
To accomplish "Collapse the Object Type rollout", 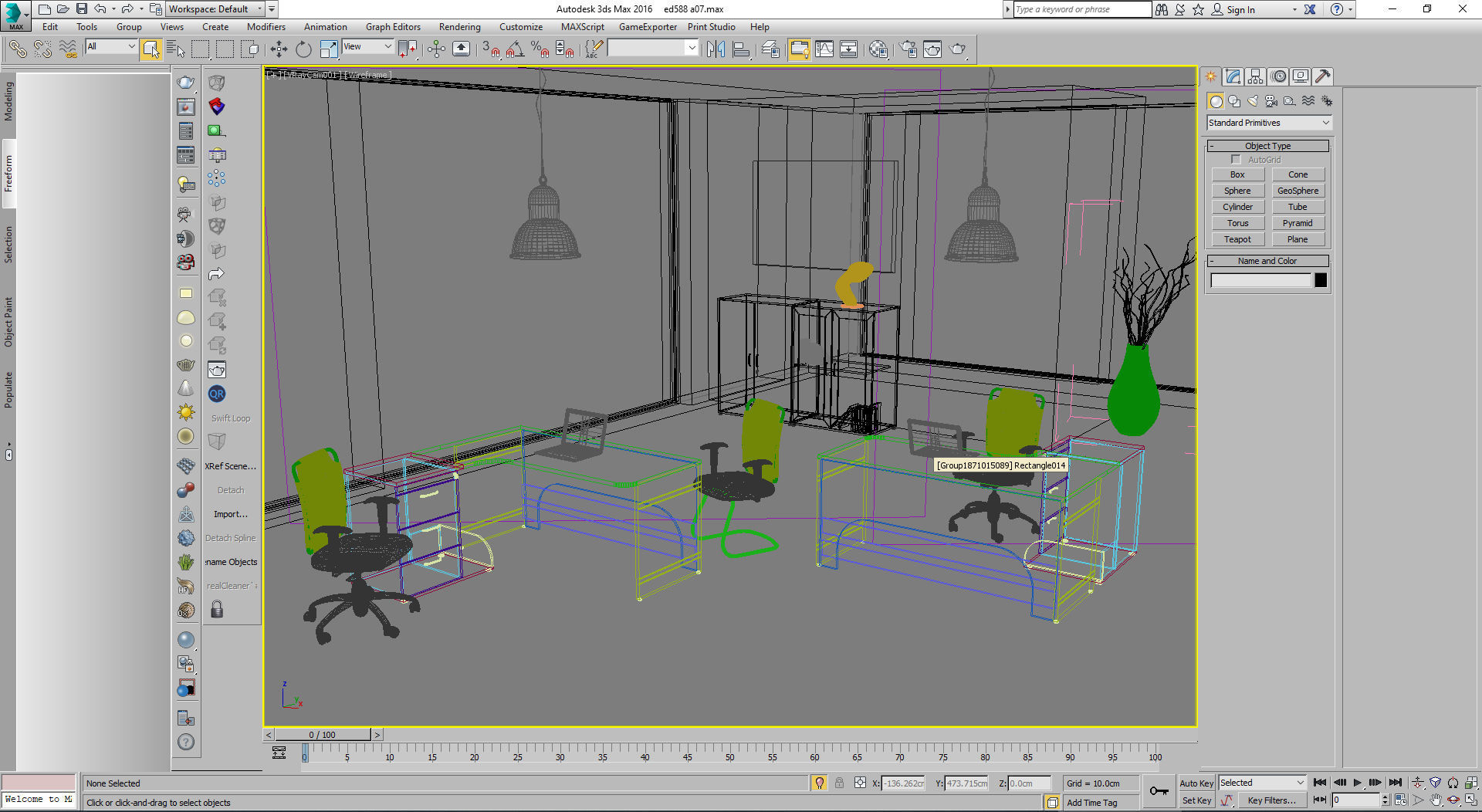I will point(1267,146).
